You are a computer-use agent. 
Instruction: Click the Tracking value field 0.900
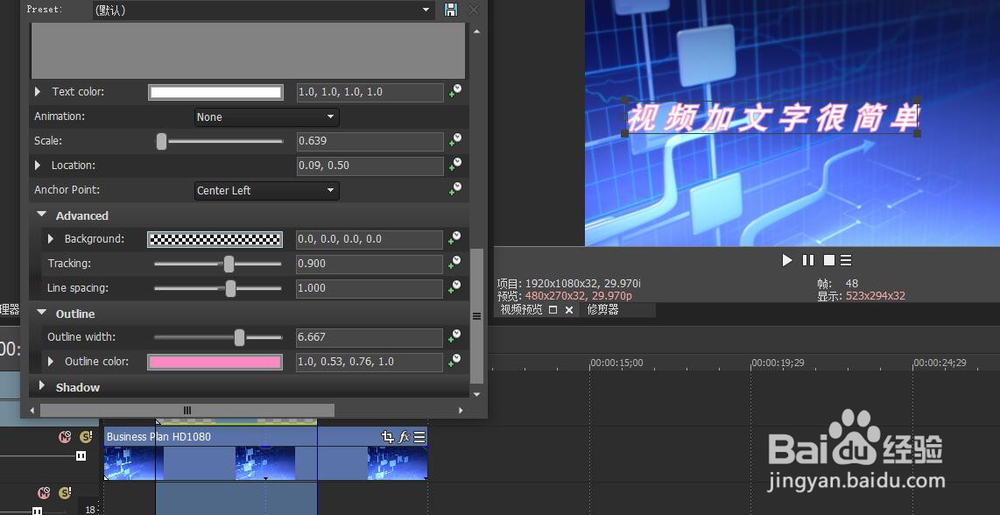coord(369,264)
